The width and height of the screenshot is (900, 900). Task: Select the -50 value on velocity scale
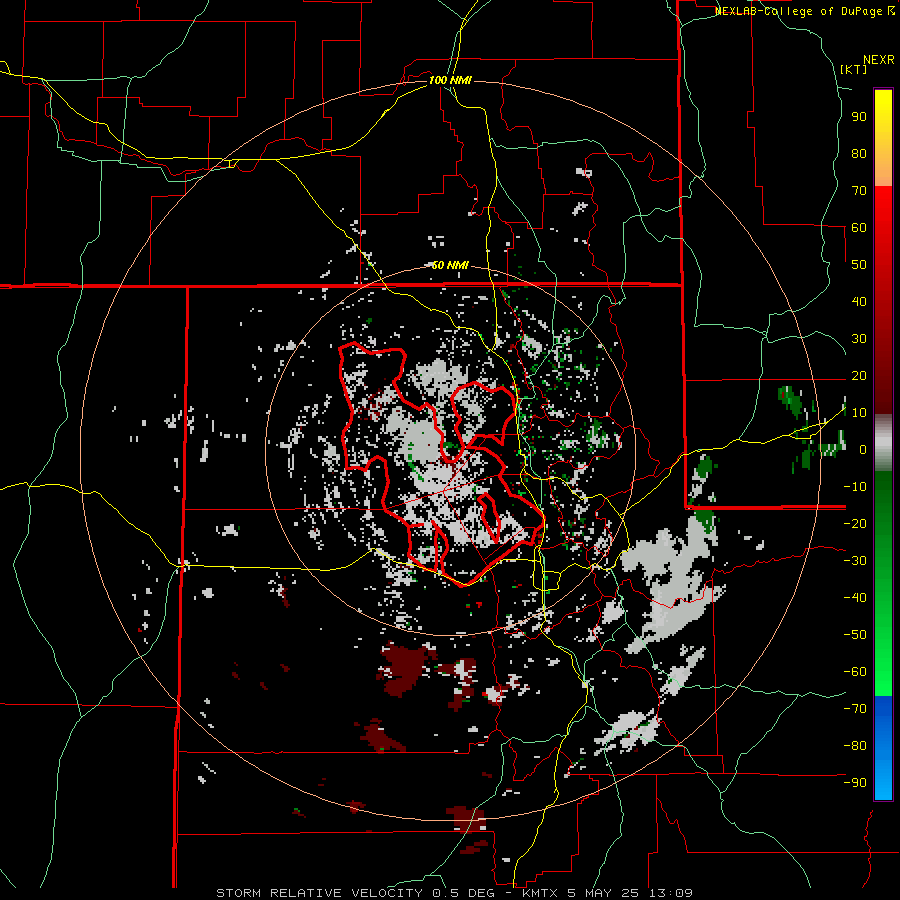click(x=855, y=635)
